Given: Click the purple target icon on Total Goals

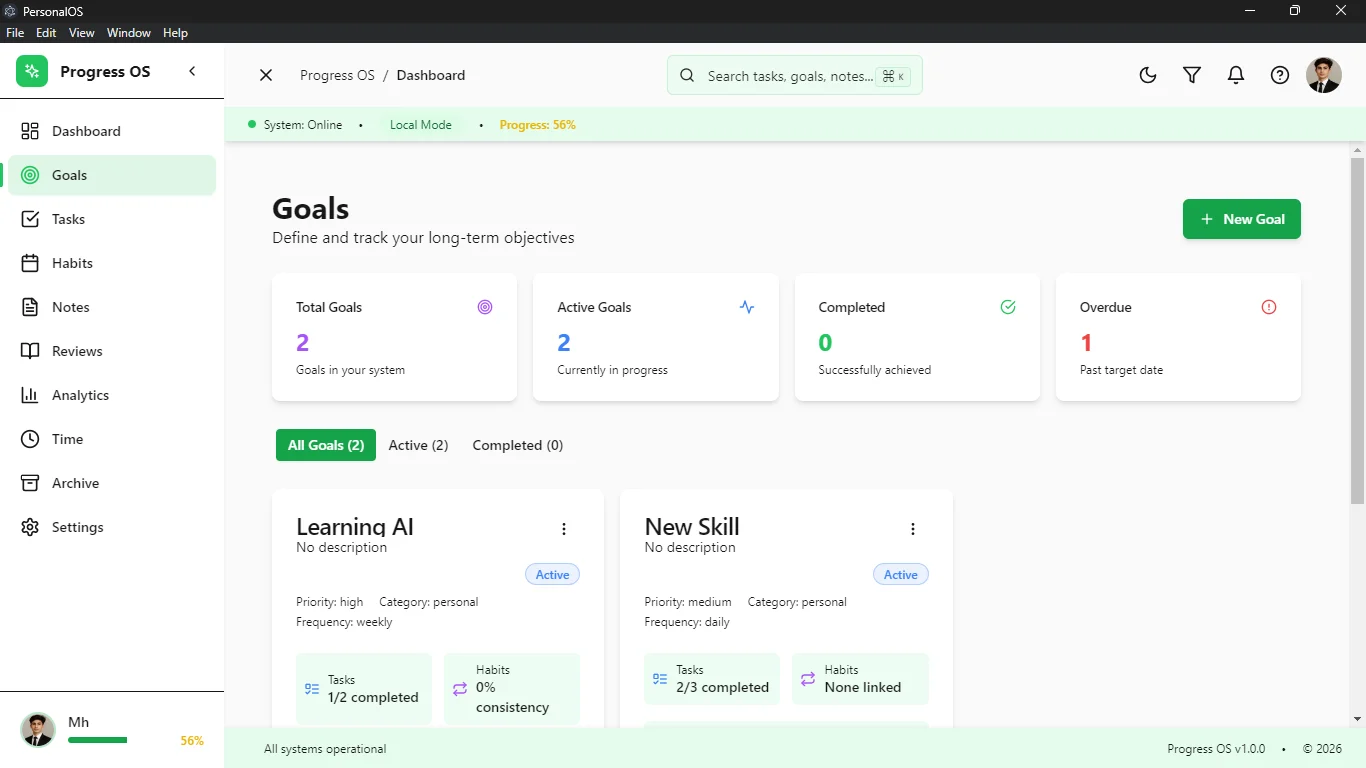Looking at the screenshot, I should [485, 307].
